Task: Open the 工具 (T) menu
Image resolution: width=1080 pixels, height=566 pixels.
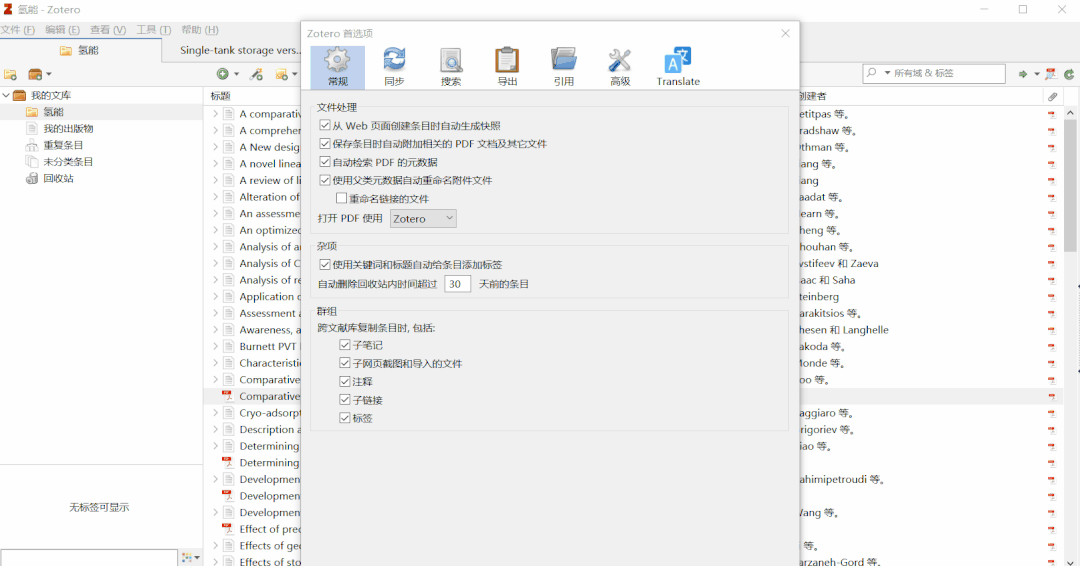Action: coord(153,30)
